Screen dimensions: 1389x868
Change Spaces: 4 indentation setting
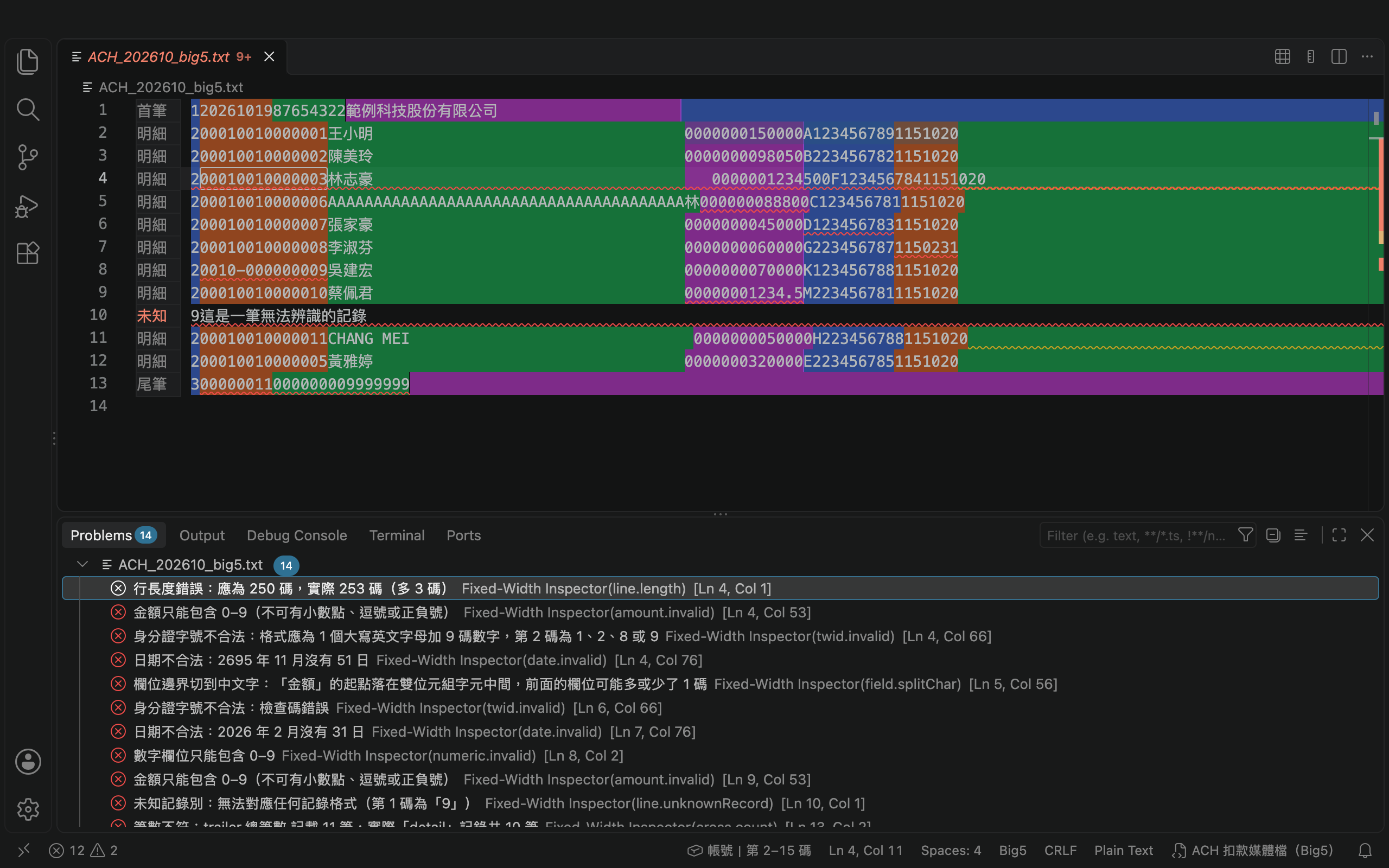coord(951,850)
